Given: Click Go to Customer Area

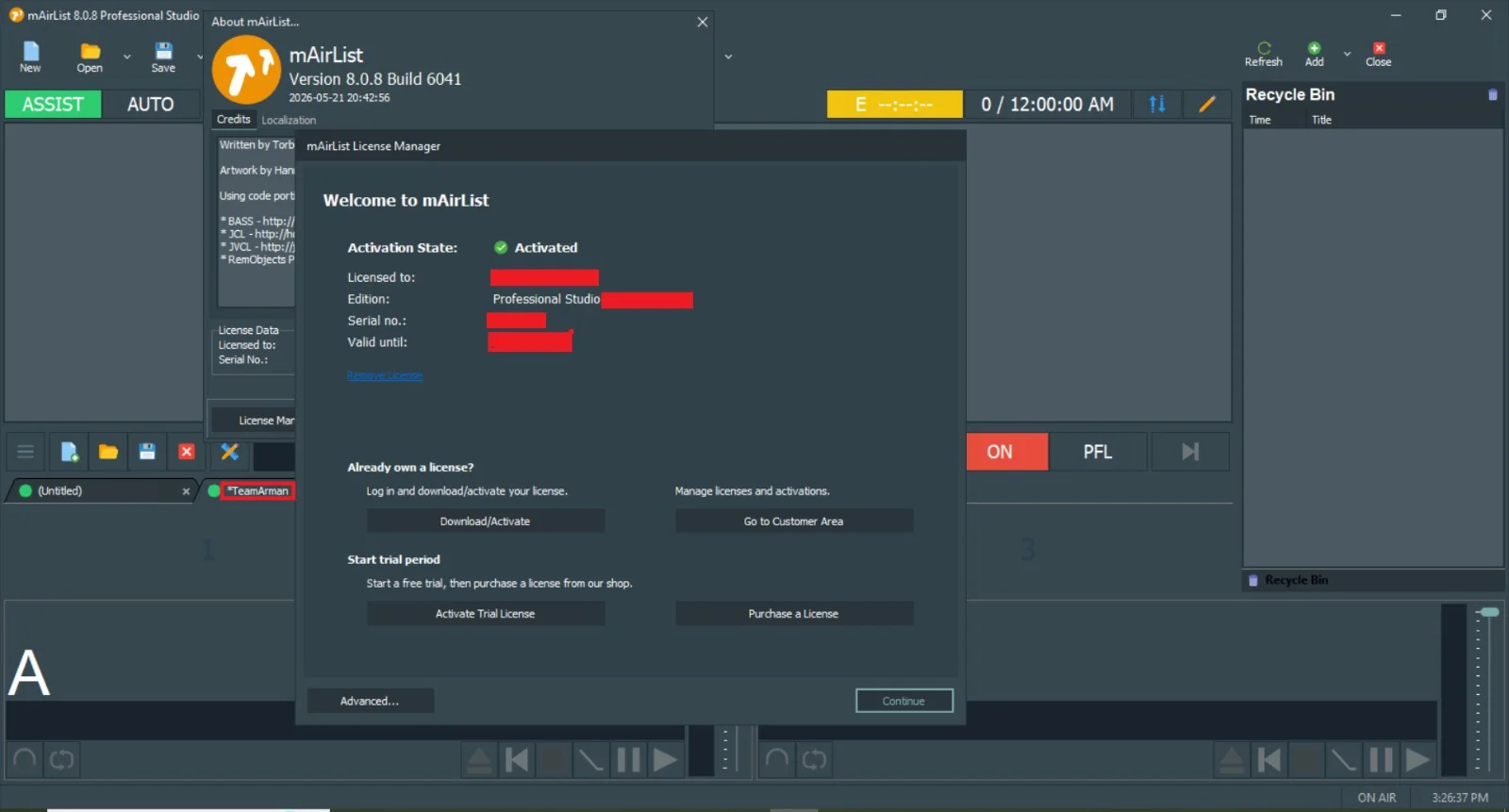Looking at the screenshot, I should (x=794, y=522).
